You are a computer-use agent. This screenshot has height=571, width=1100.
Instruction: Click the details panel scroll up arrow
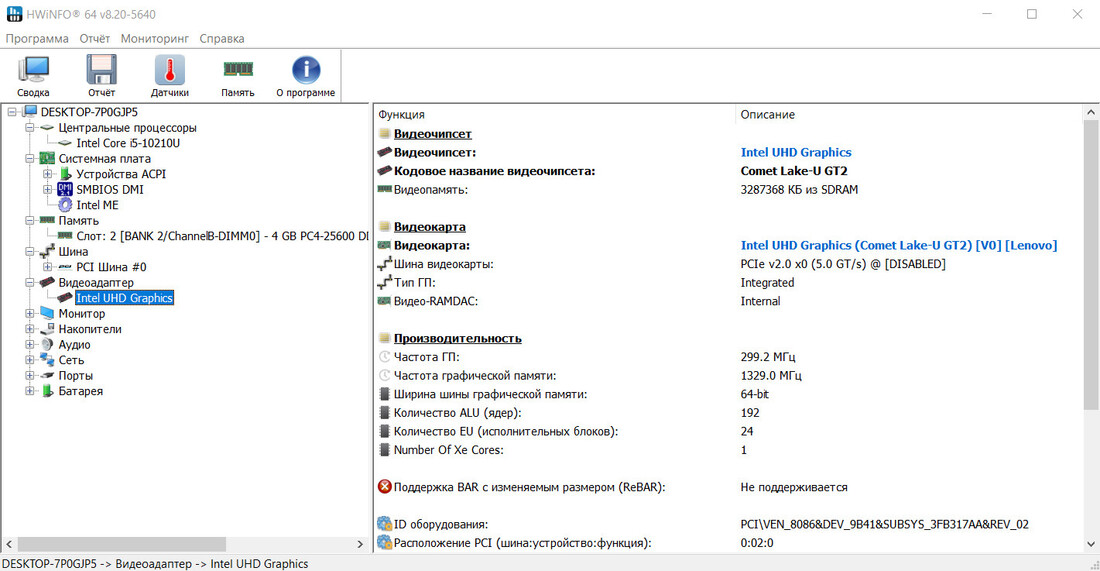click(1091, 112)
